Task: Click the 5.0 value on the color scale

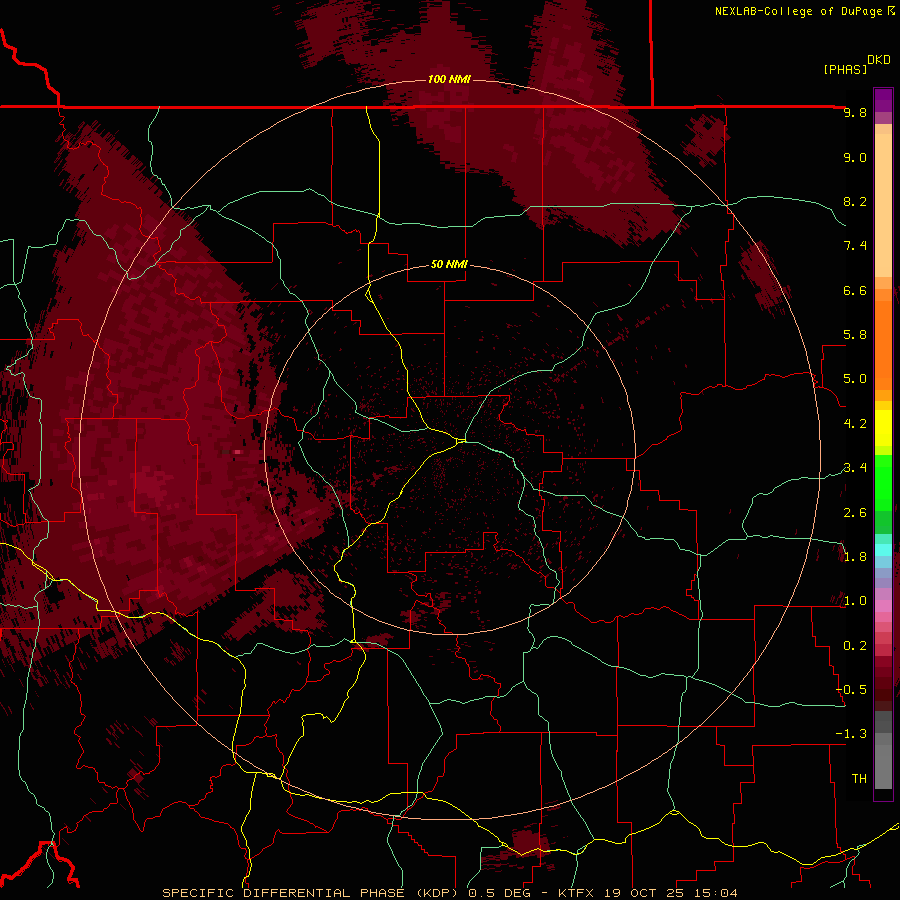Action: coord(855,379)
